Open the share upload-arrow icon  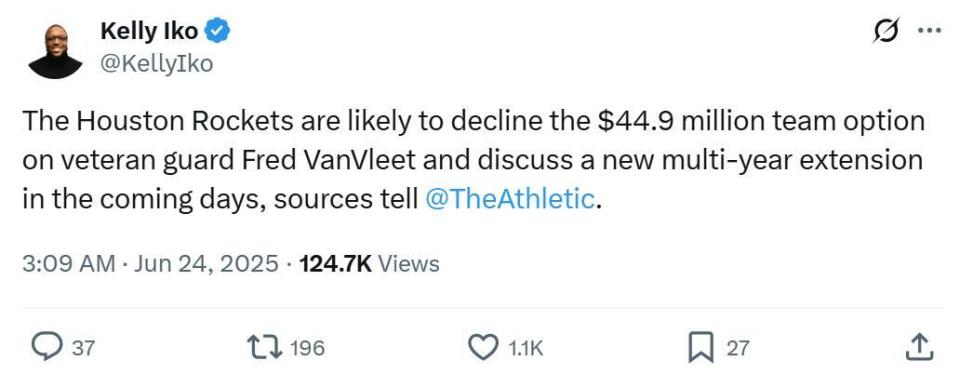coord(920,347)
